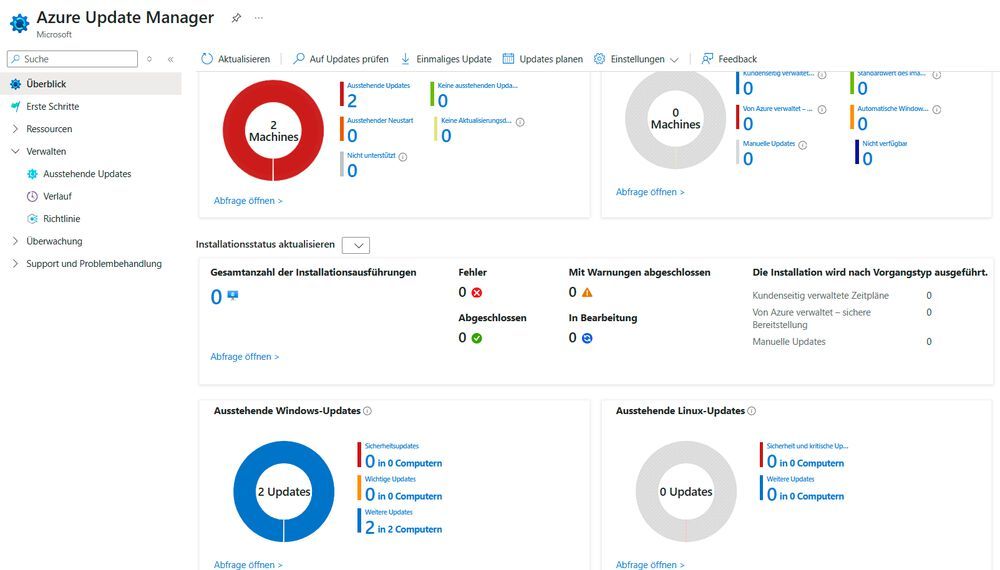This screenshot has width=1000, height=570.
Task: Click the info icon beside Von Azure verwaltet
Action: (822, 110)
